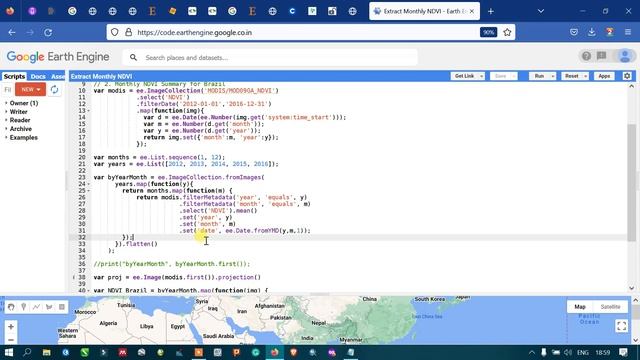The width and height of the screenshot is (640, 360).
Task: Reload the Earth Engine page
Action: click(x=48, y=32)
